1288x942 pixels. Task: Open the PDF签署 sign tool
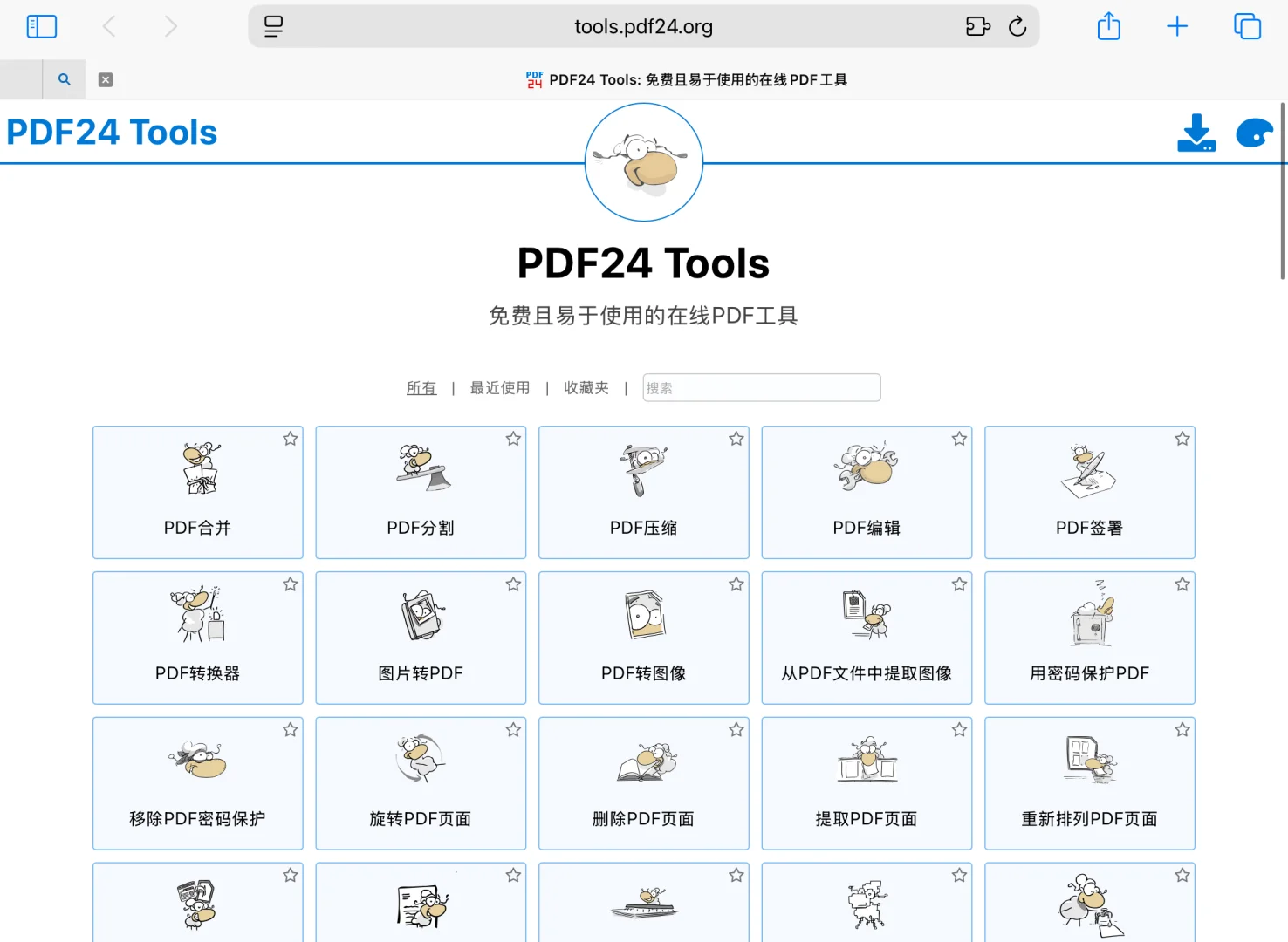point(1090,492)
